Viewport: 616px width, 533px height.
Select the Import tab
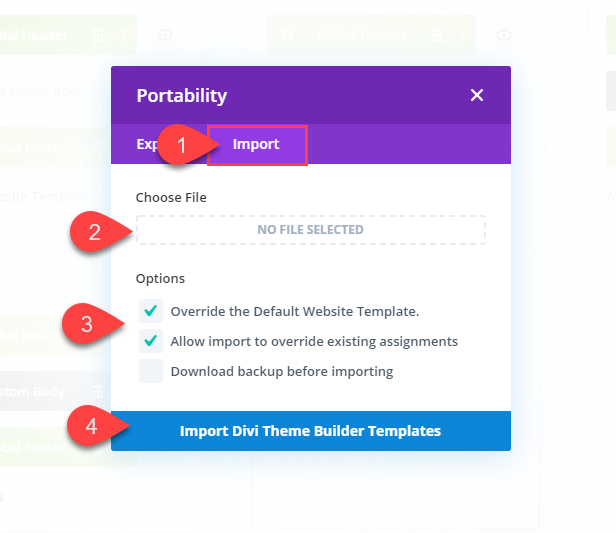(x=257, y=144)
